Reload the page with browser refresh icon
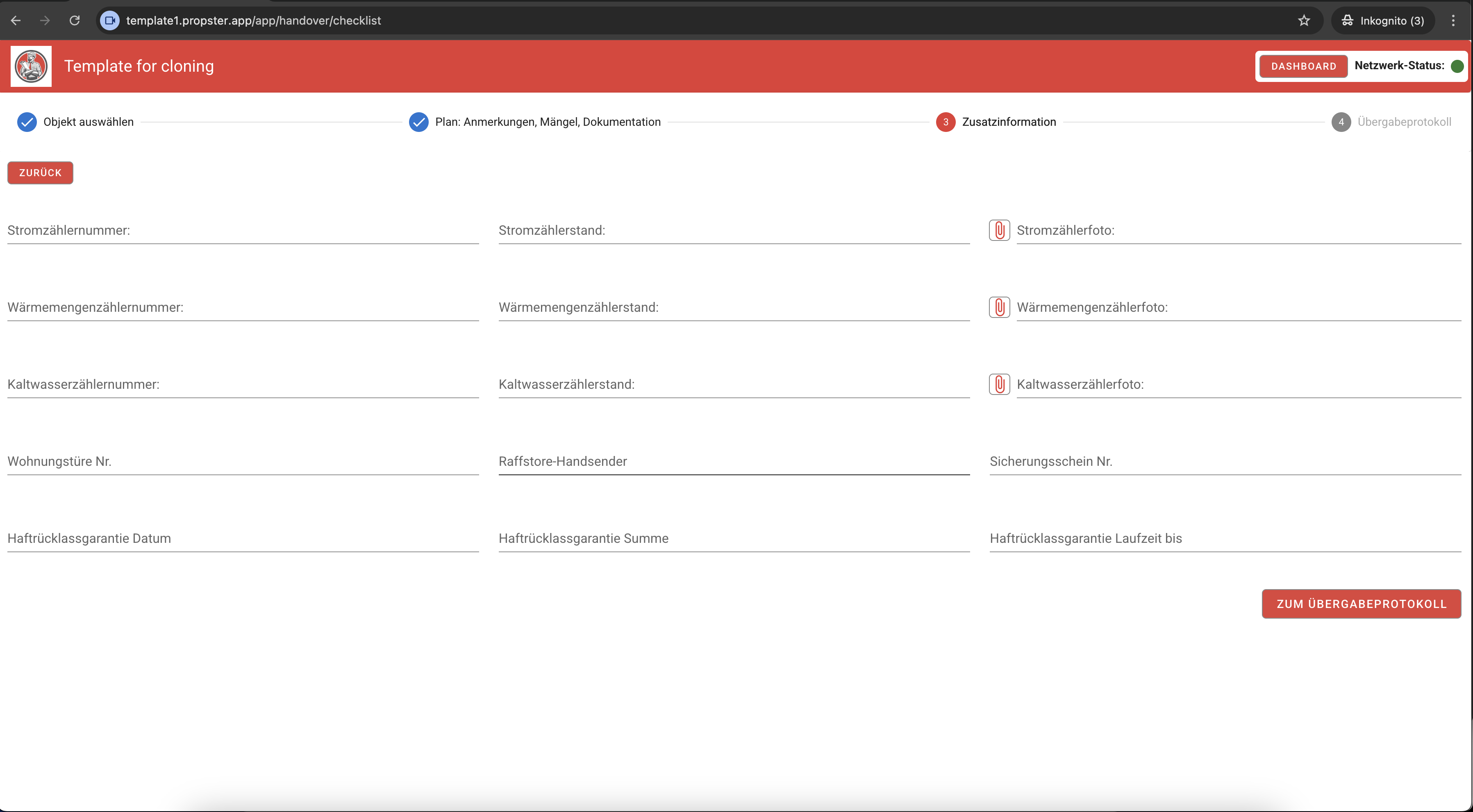Image resolution: width=1473 pixels, height=812 pixels. coord(74,20)
